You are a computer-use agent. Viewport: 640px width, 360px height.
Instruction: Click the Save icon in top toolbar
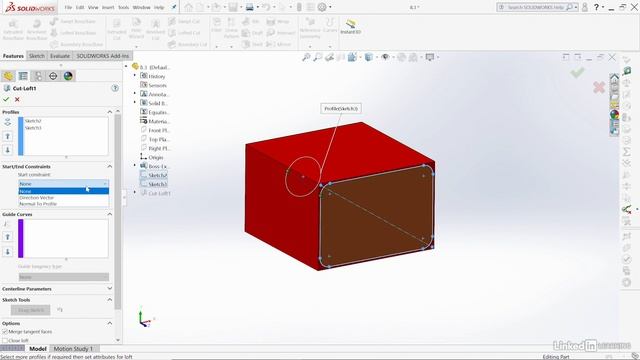(x=233, y=7)
